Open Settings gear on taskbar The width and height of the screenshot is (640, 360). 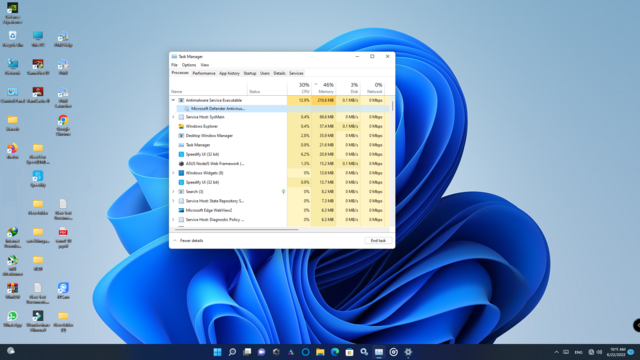pos(408,352)
